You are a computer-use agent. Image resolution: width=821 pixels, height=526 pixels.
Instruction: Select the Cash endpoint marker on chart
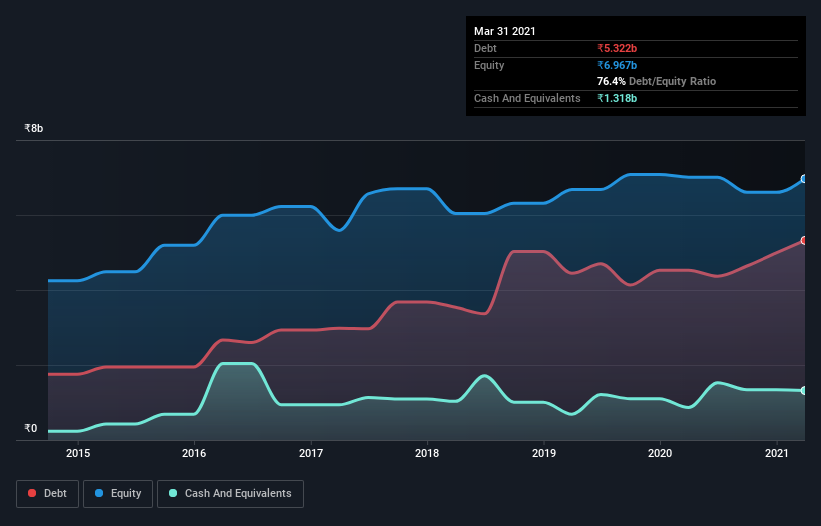[x=804, y=390]
